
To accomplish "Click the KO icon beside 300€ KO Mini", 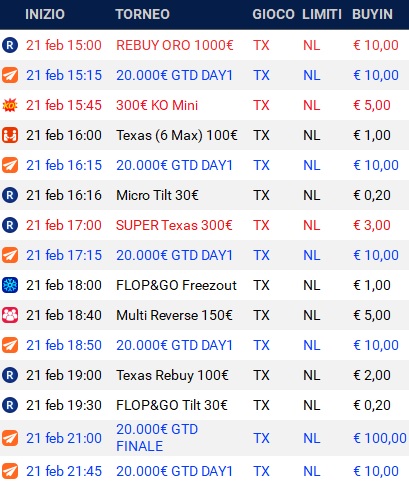I will tap(10, 105).
